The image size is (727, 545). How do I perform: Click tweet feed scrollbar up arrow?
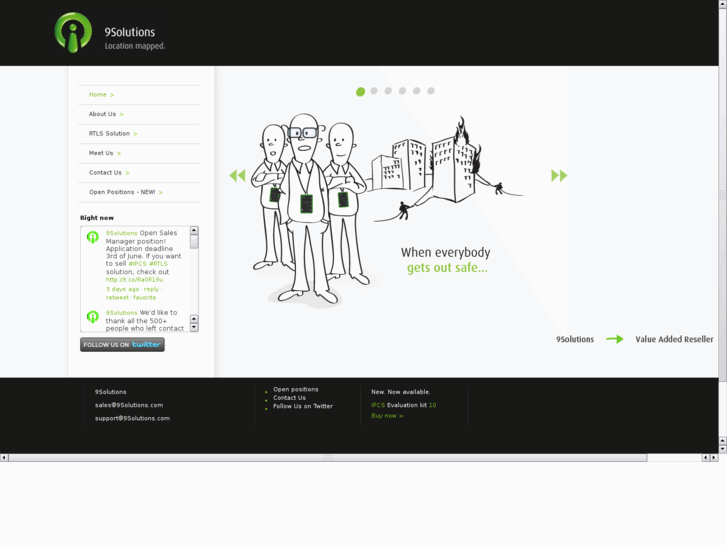pos(194,231)
